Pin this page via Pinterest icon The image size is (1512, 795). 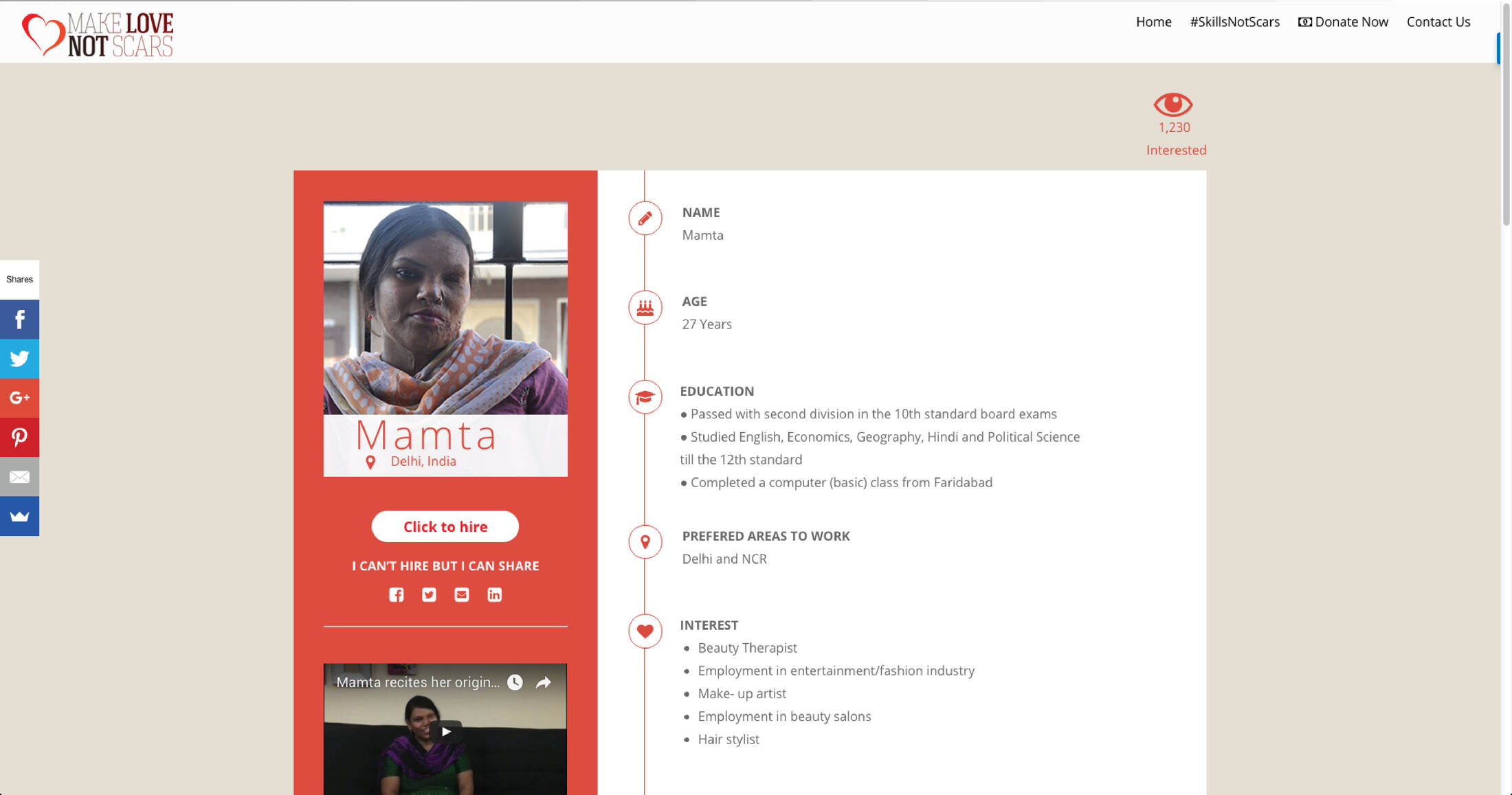pyautogui.click(x=19, y=437)
